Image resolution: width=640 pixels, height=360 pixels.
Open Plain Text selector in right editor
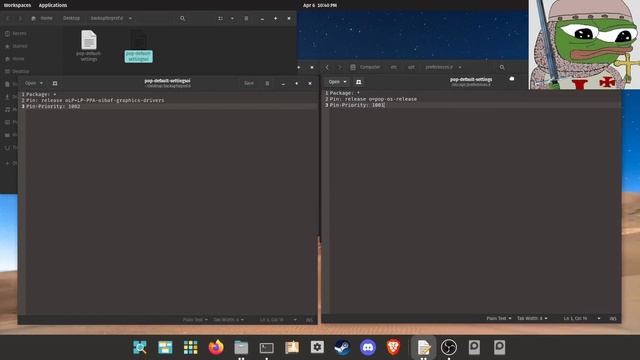click(499, 318)
